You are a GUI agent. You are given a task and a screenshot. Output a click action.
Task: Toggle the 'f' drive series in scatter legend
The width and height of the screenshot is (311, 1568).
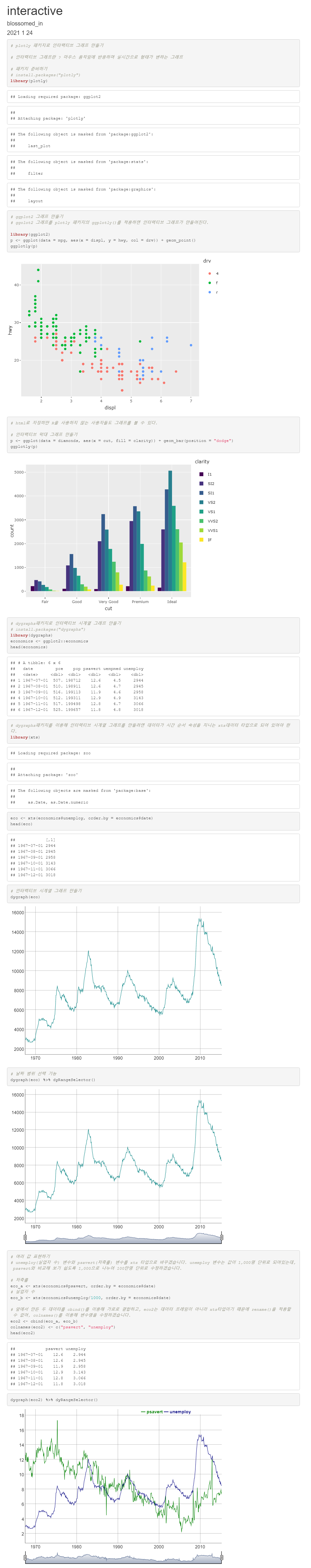(x=213, y=282)
